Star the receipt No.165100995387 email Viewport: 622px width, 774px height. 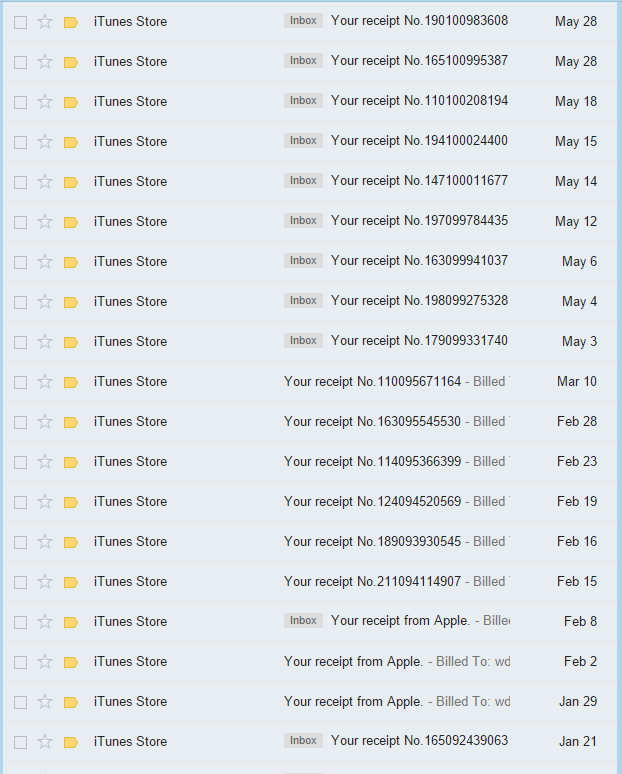tap(45, 62)
